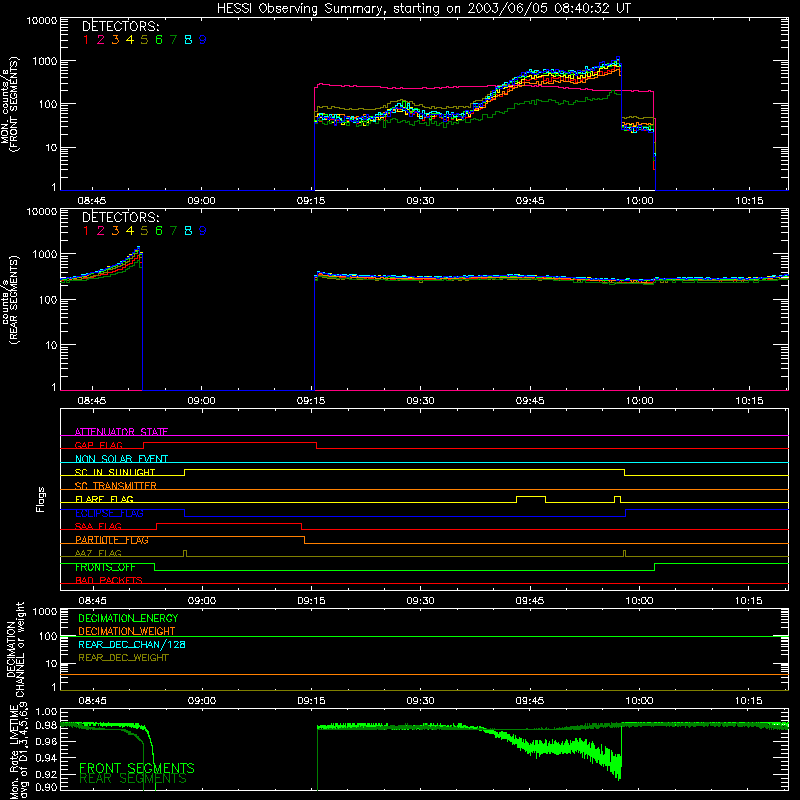The image size is (800, 800).
Task: Click the SC_TRANSMITTER flag label
Action: [x=116, y=486]
